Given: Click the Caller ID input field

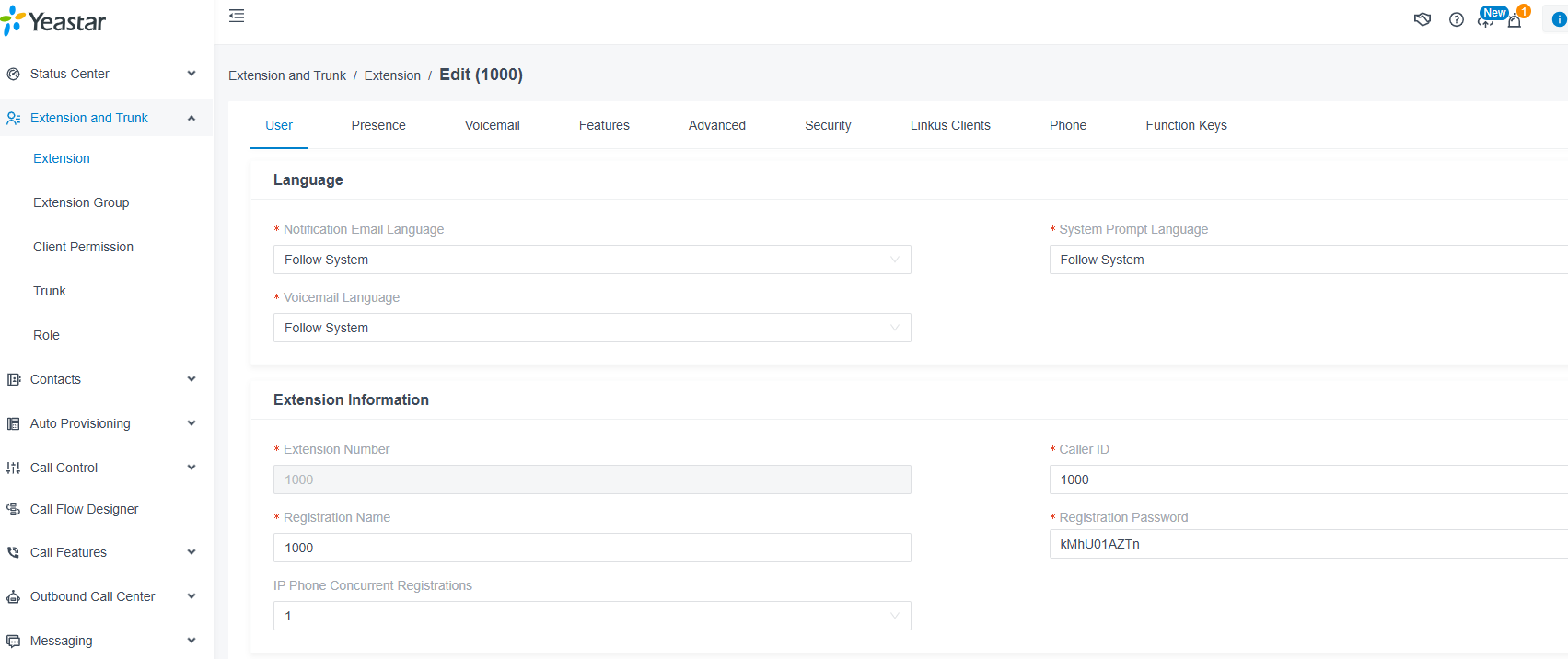Looking at the screenshot, I should 1308,480.
